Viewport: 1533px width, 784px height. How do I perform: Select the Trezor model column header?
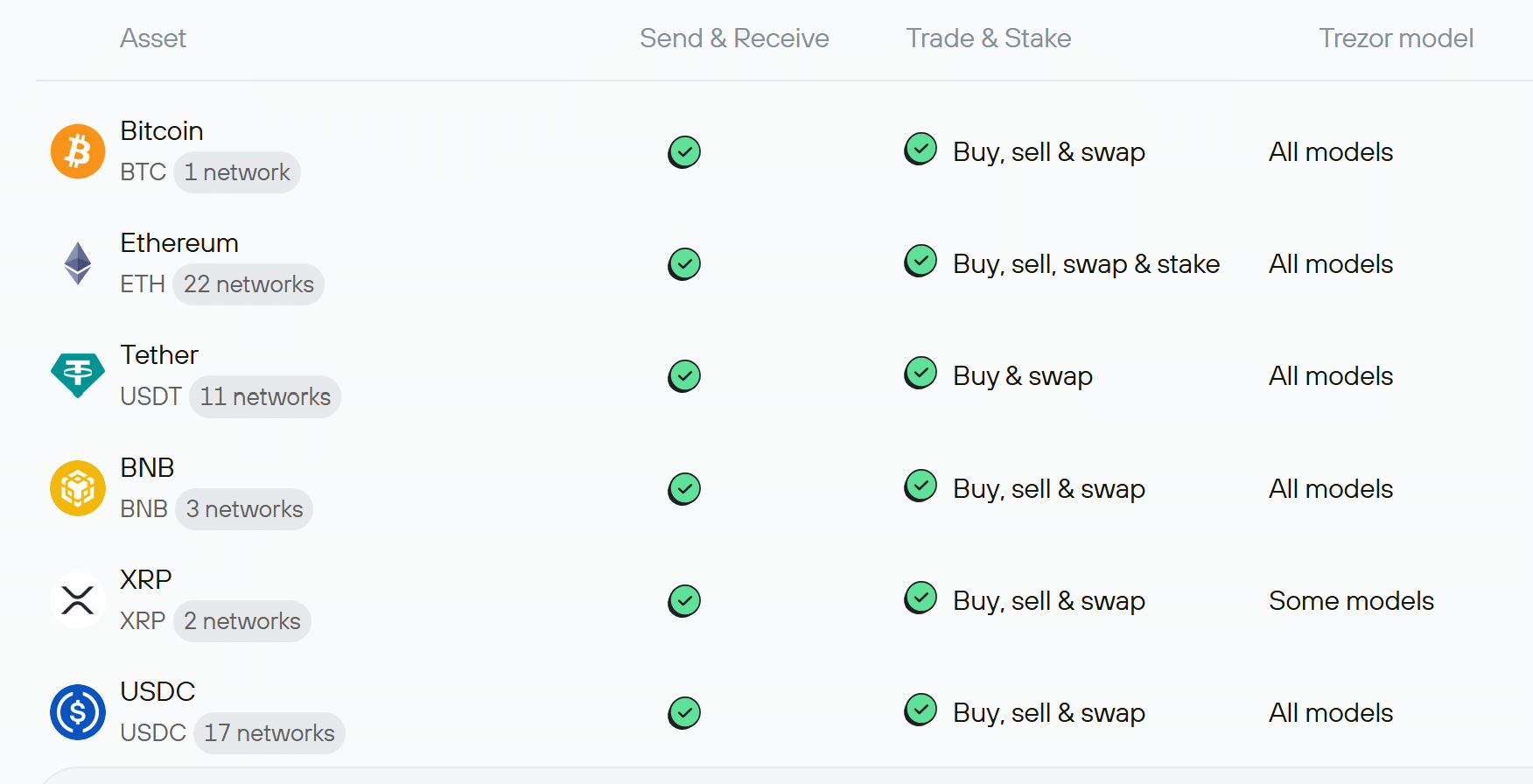point(1396,38)
